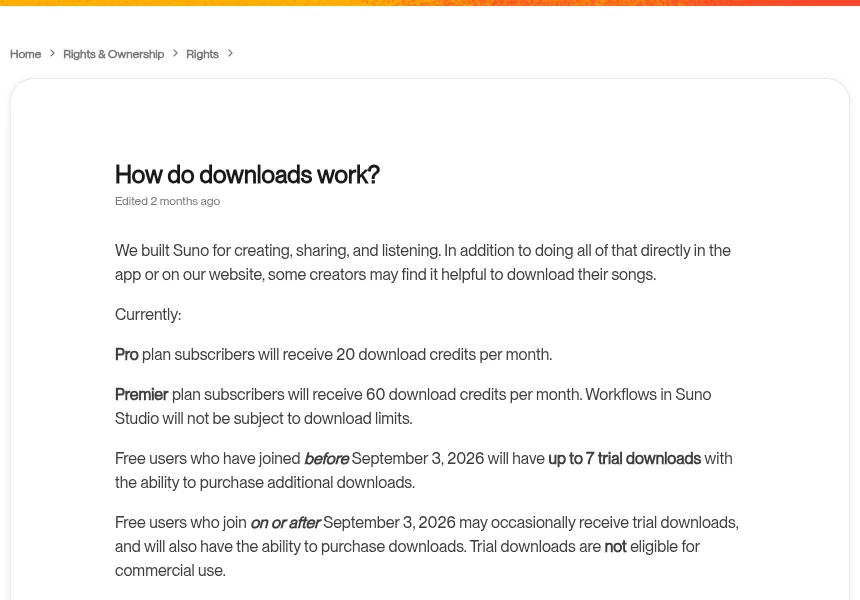Click the heading "How do downloads work?"

[x=247, y=175]
